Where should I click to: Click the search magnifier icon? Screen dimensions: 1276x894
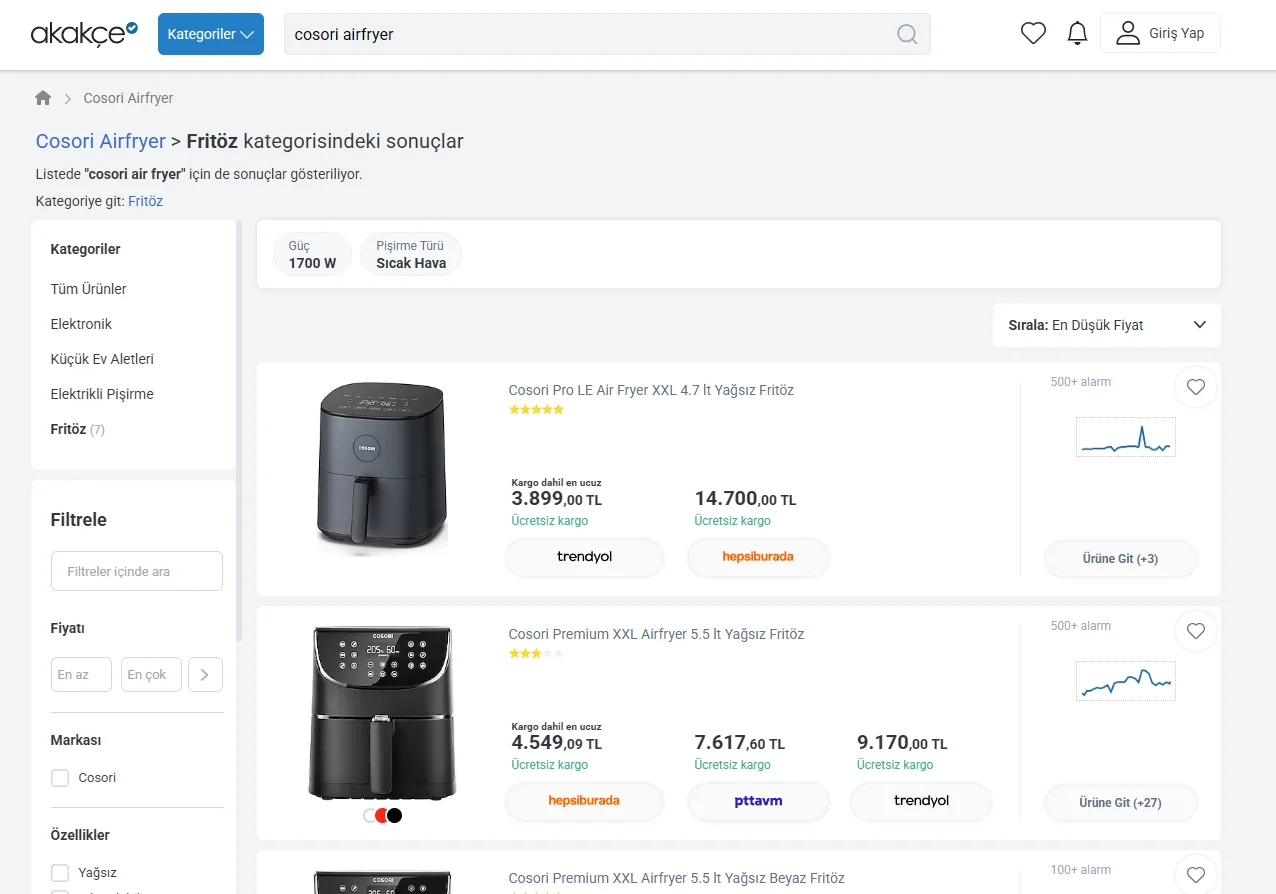pyautogui.click(x=906, y=35)
